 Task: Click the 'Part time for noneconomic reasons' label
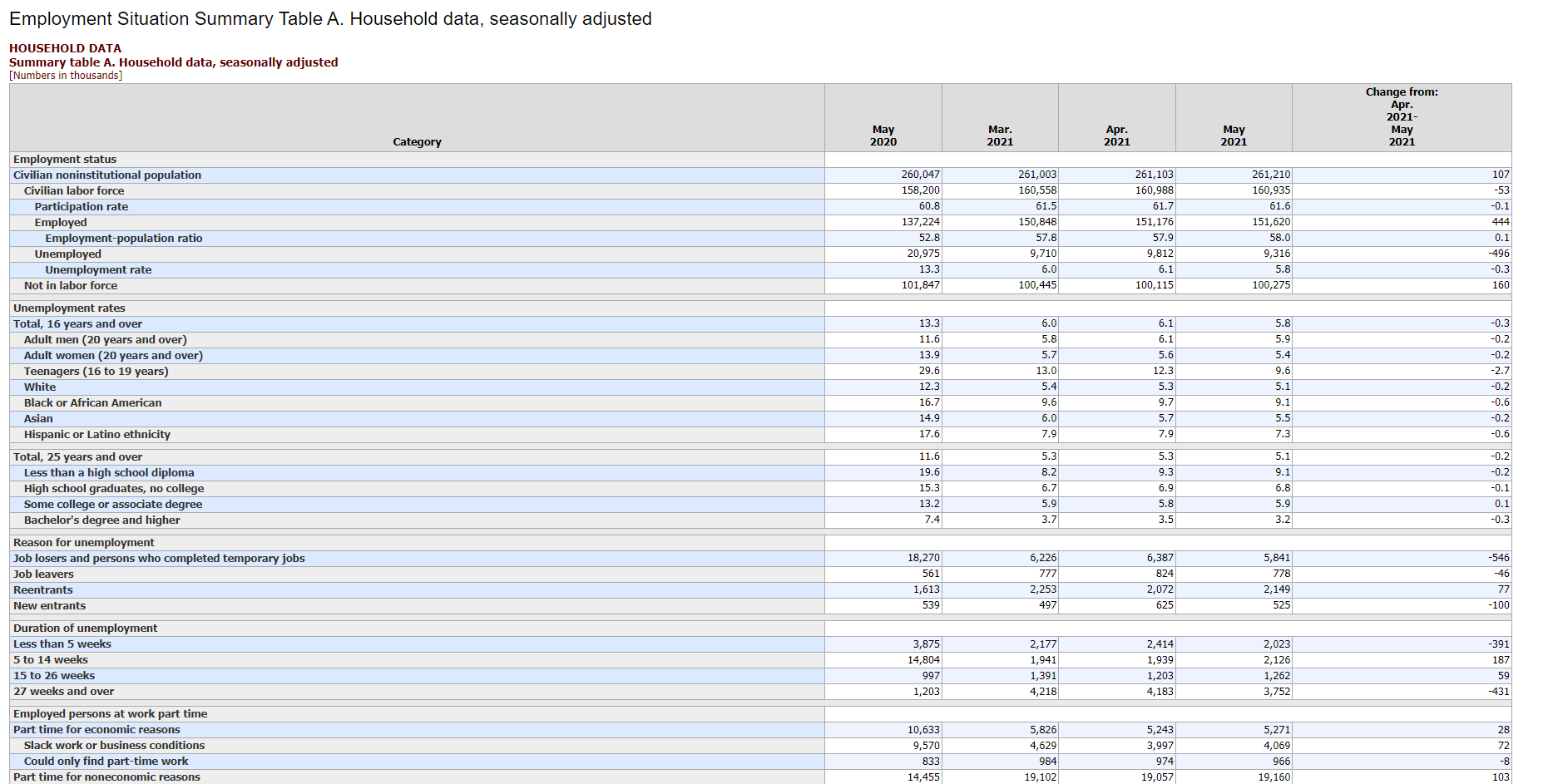106,777
